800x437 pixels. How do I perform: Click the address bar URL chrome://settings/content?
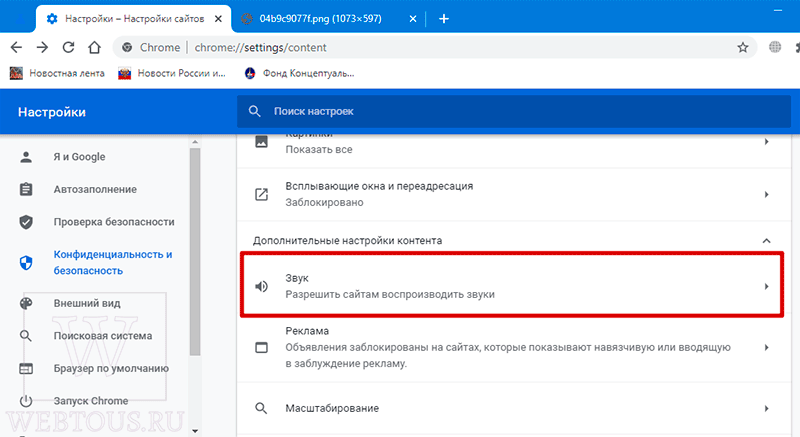click(x=260, y=47)
